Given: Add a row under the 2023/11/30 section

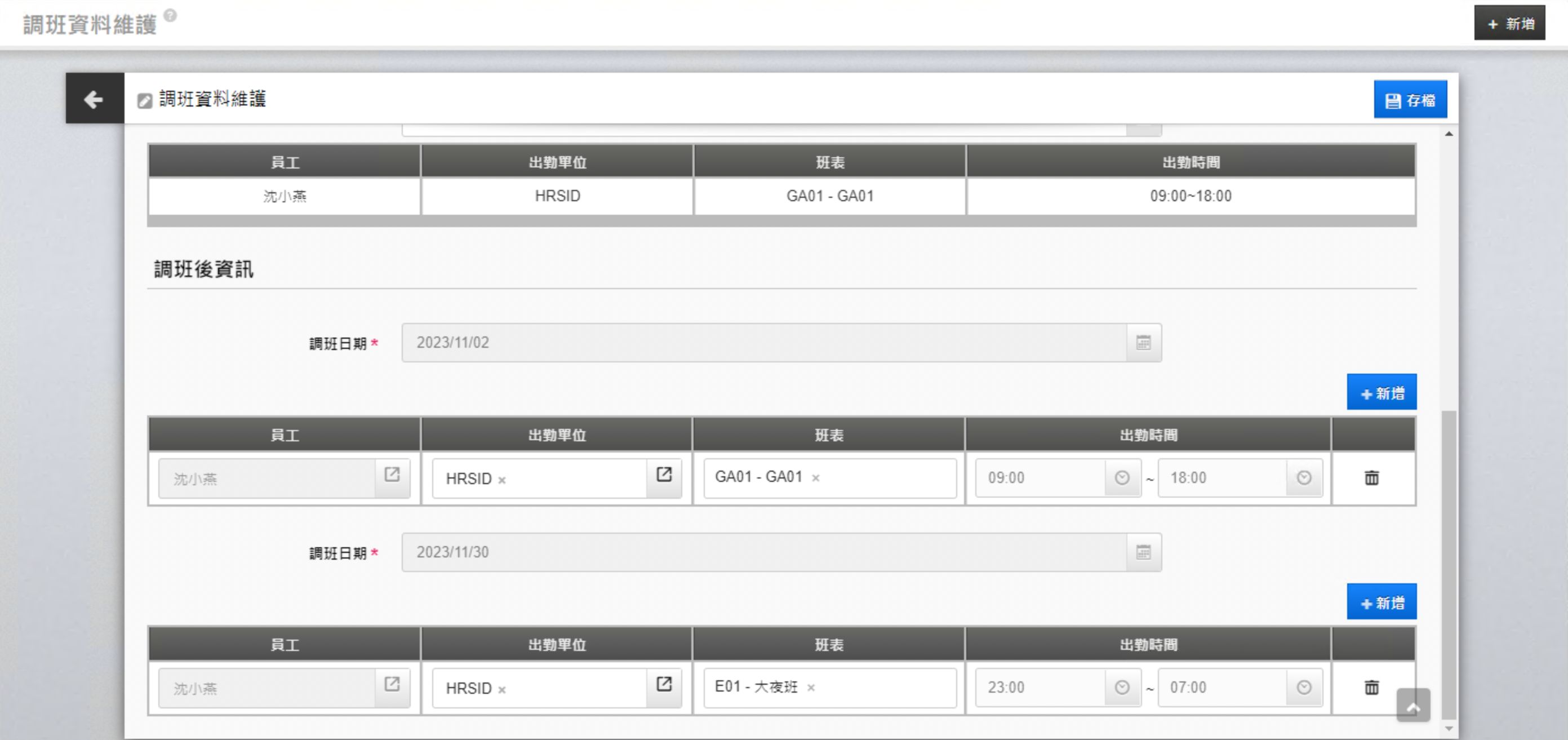Looking at the screenshot, I should [1381, 602].
